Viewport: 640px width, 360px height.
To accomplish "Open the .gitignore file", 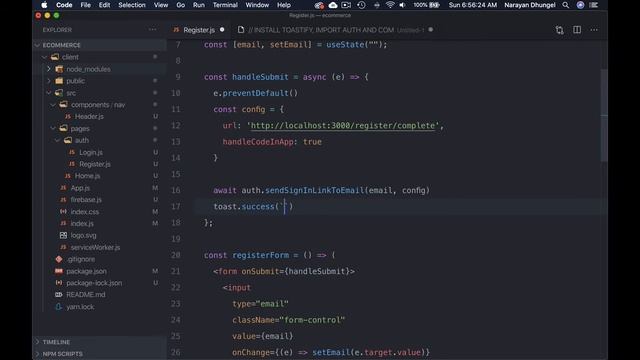I will point(80,259).
